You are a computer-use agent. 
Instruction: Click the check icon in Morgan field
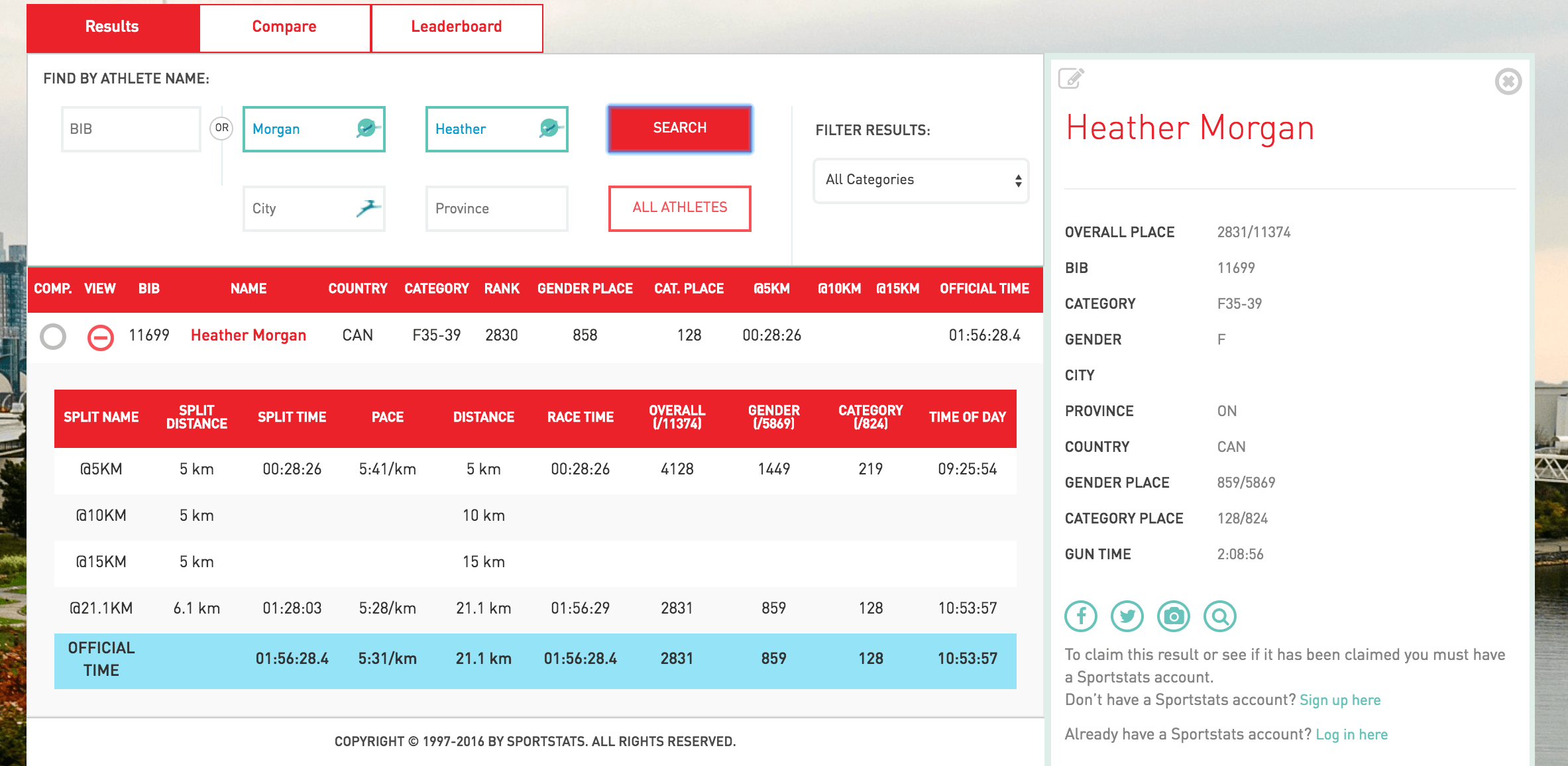click(x=366, y=128)
